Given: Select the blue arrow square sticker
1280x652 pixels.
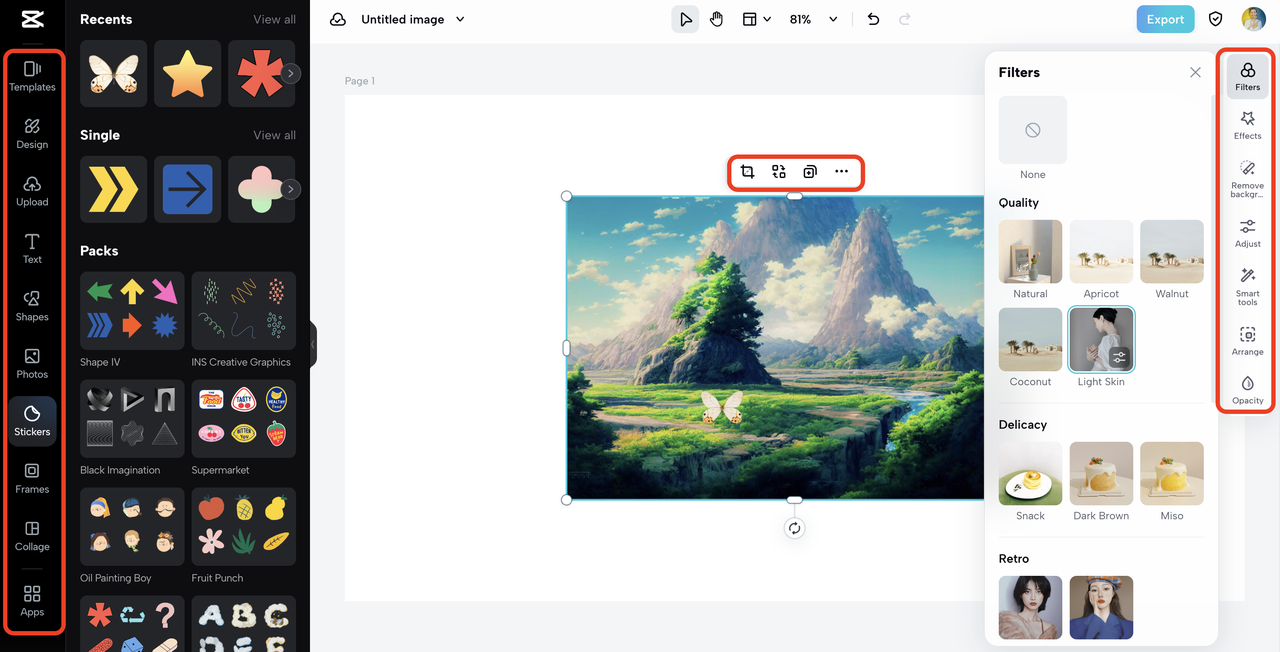Looking at the screenshot, I should 187,189.
